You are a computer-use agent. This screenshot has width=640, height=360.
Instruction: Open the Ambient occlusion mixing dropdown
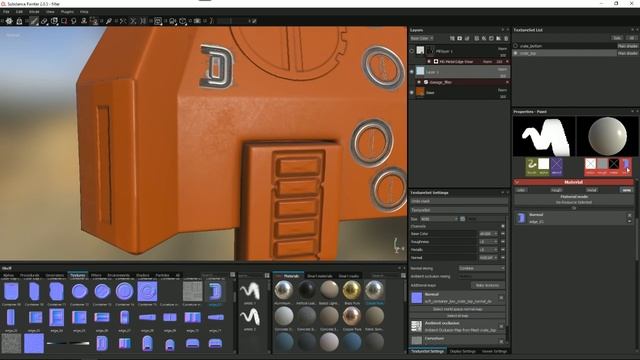482,276
